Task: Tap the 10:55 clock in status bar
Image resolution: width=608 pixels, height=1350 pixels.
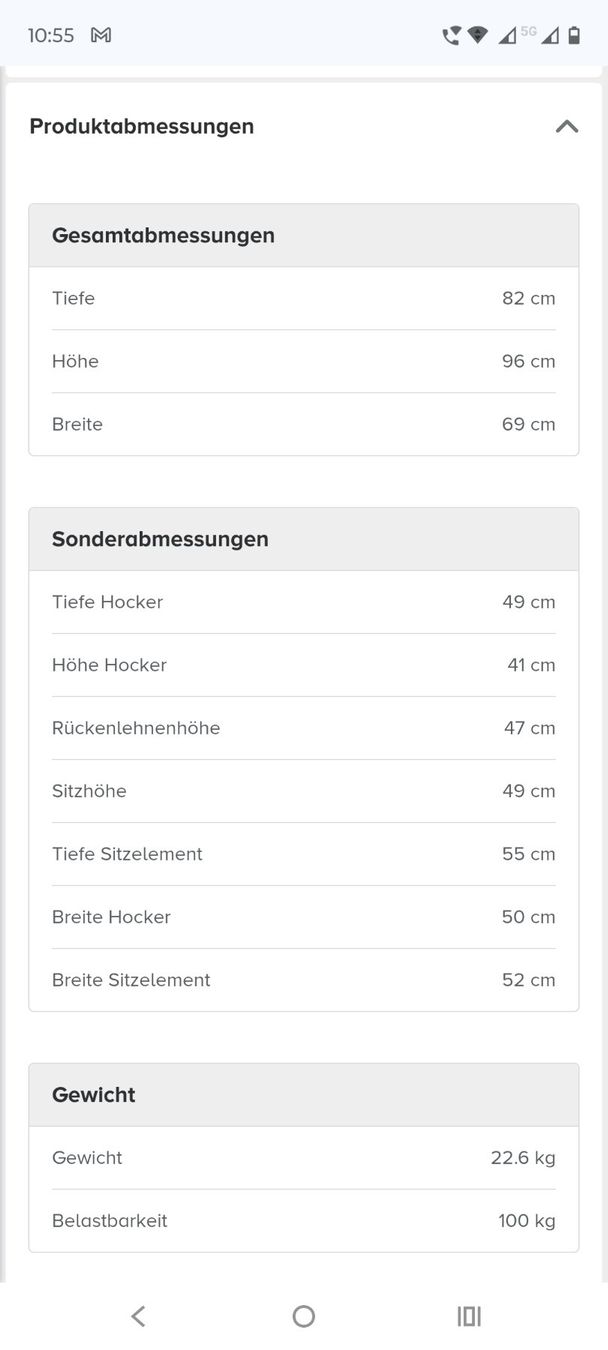Action: click(x=51, y=35)
